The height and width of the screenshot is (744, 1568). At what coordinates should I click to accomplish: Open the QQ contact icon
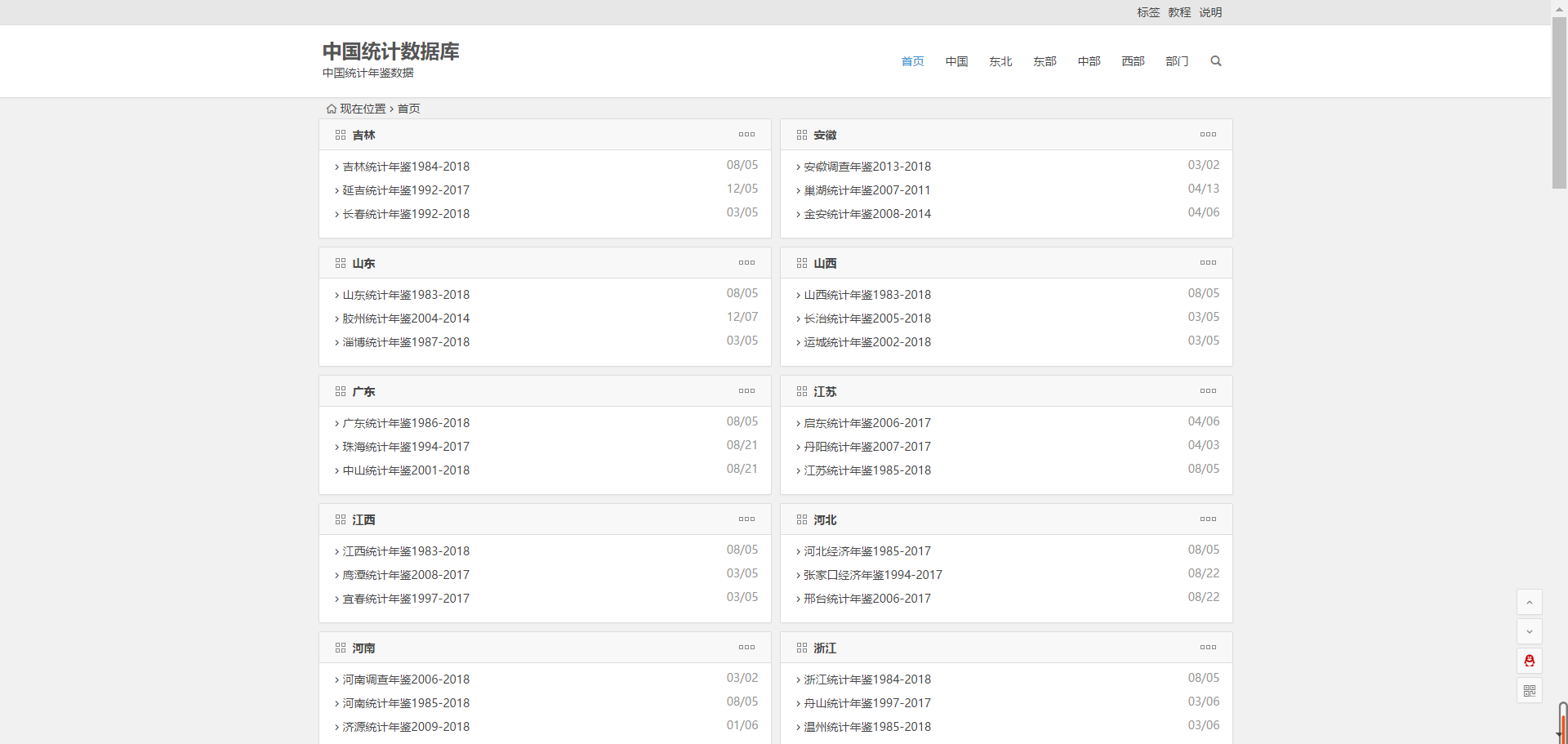pyautogui.click(x=1530, y=661)
